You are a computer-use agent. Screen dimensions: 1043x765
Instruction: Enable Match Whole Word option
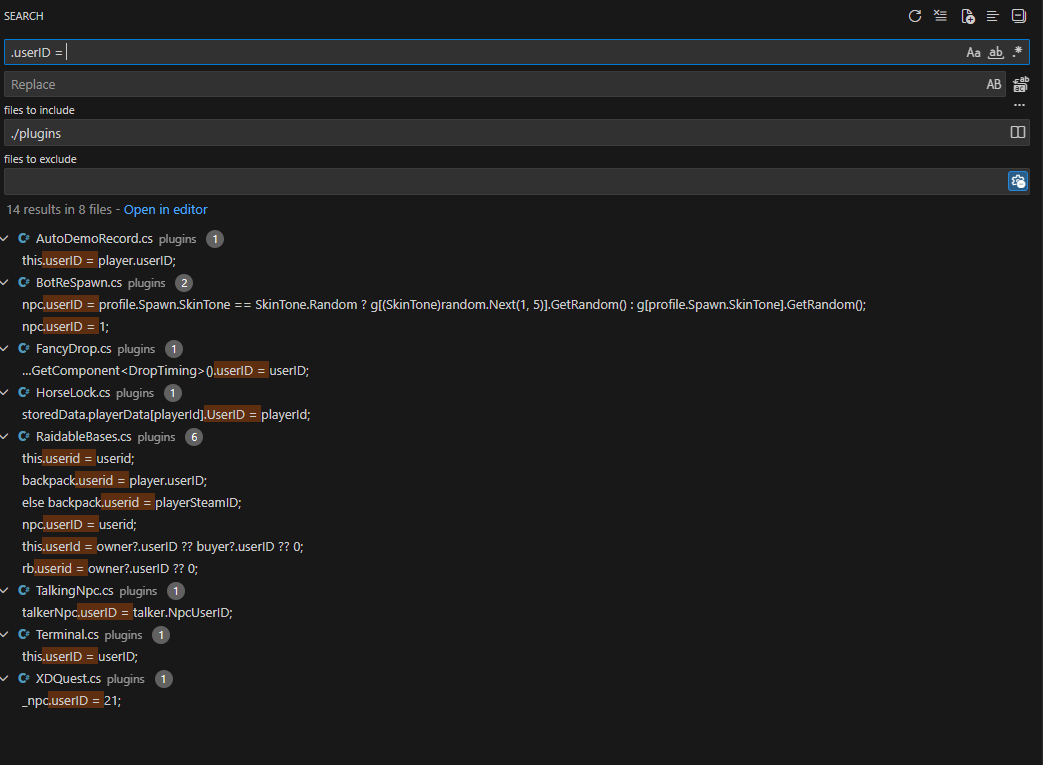[995, 52]
